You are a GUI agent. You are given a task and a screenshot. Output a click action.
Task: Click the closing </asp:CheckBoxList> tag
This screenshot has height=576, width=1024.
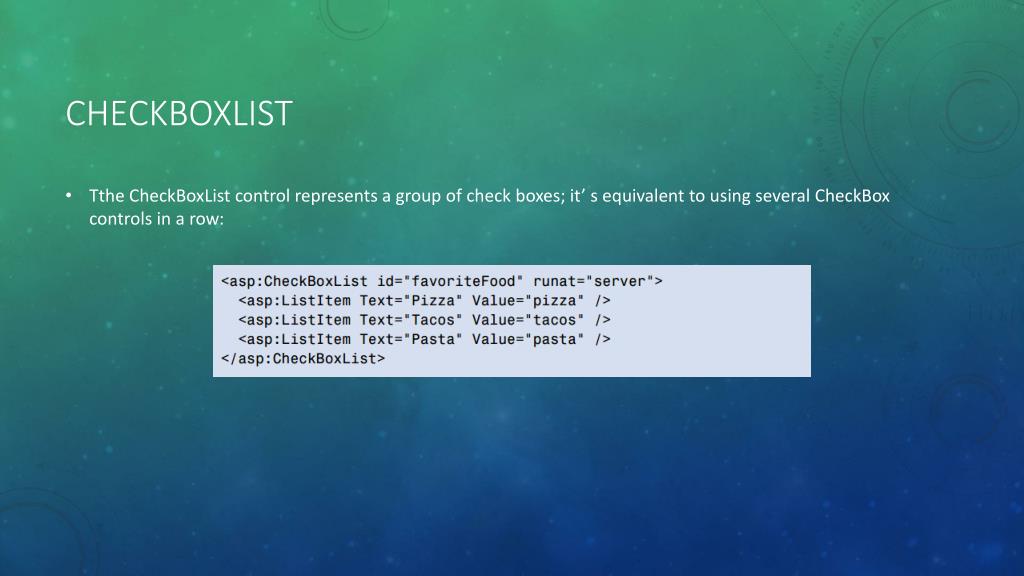tap(303, 359)
